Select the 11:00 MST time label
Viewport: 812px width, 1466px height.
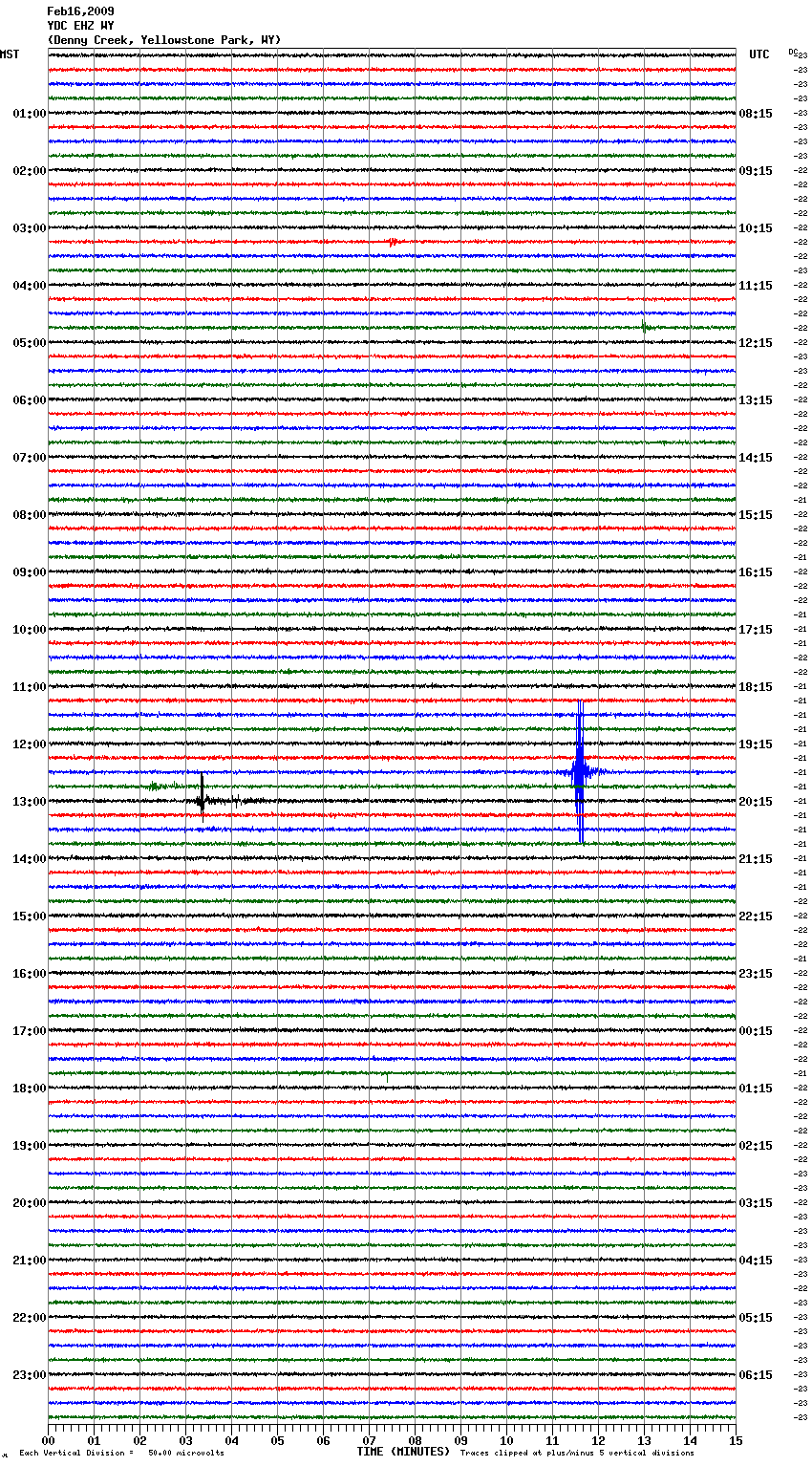[x=30, y=687]
